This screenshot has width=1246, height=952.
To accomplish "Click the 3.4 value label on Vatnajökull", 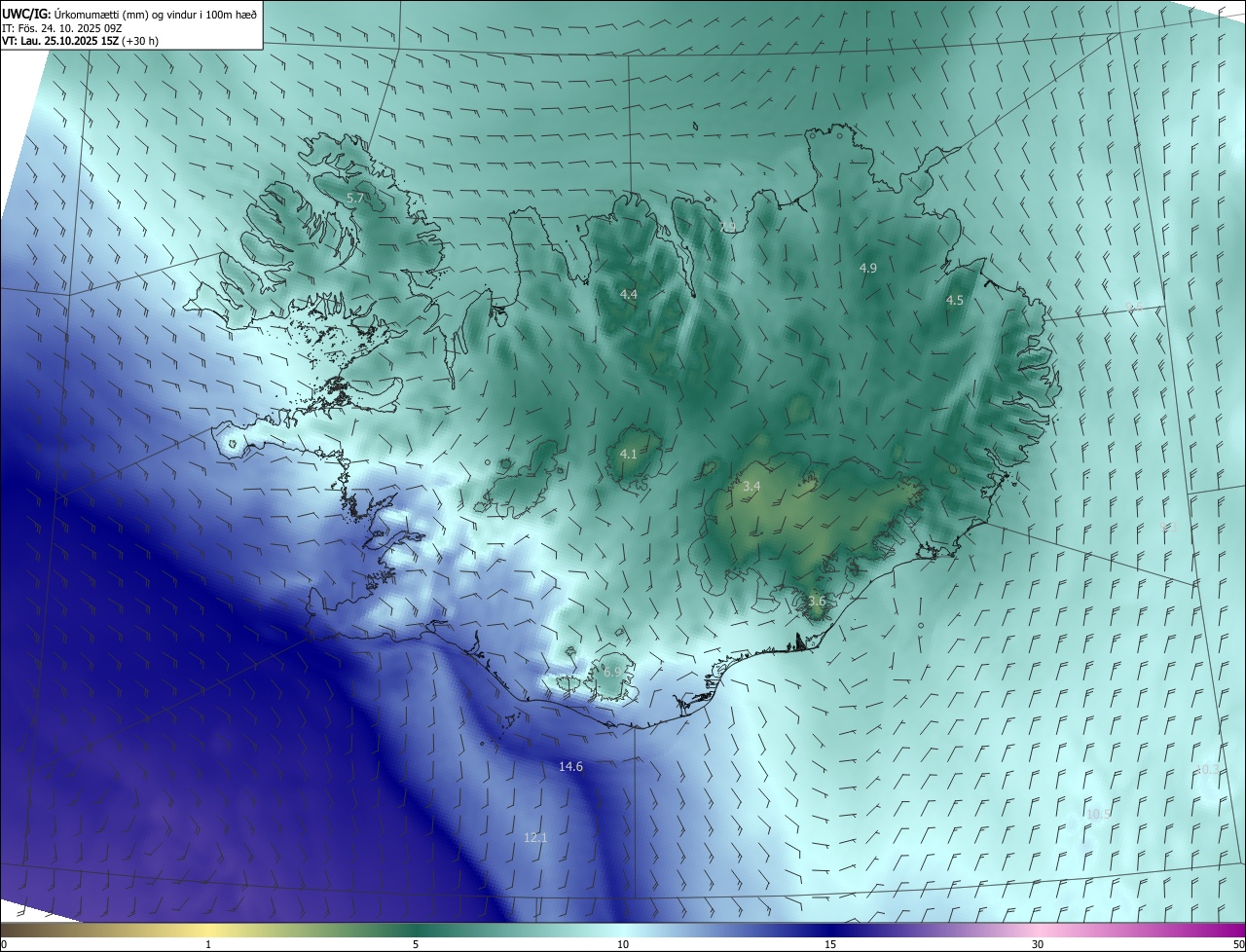I will pyautogui.click(x=751, y=486).
